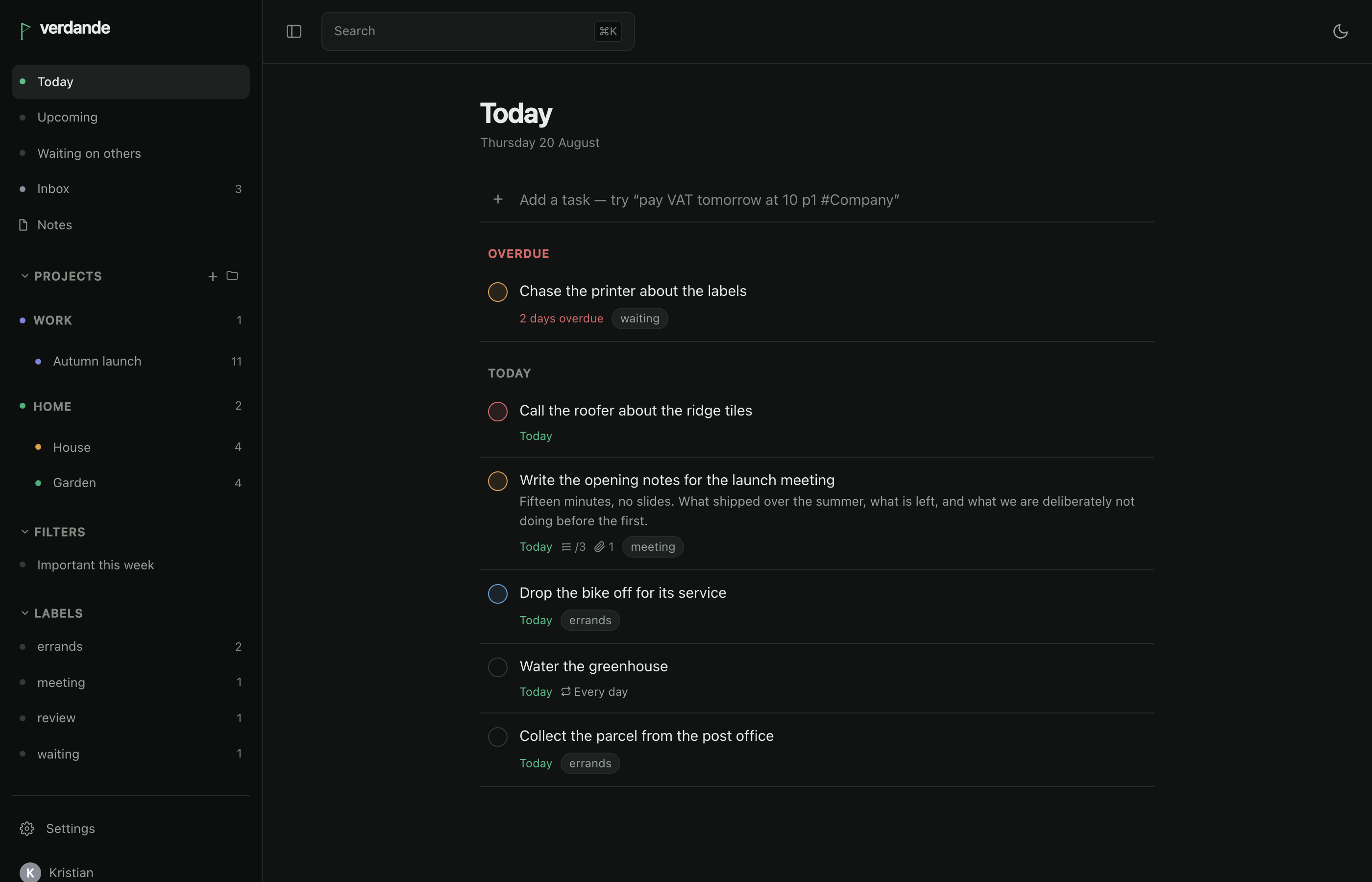The width and height of the screenshot is (1372, 882).
Task: Open task Write the opening notes for the launch meeting
Action: click(677, 480)
